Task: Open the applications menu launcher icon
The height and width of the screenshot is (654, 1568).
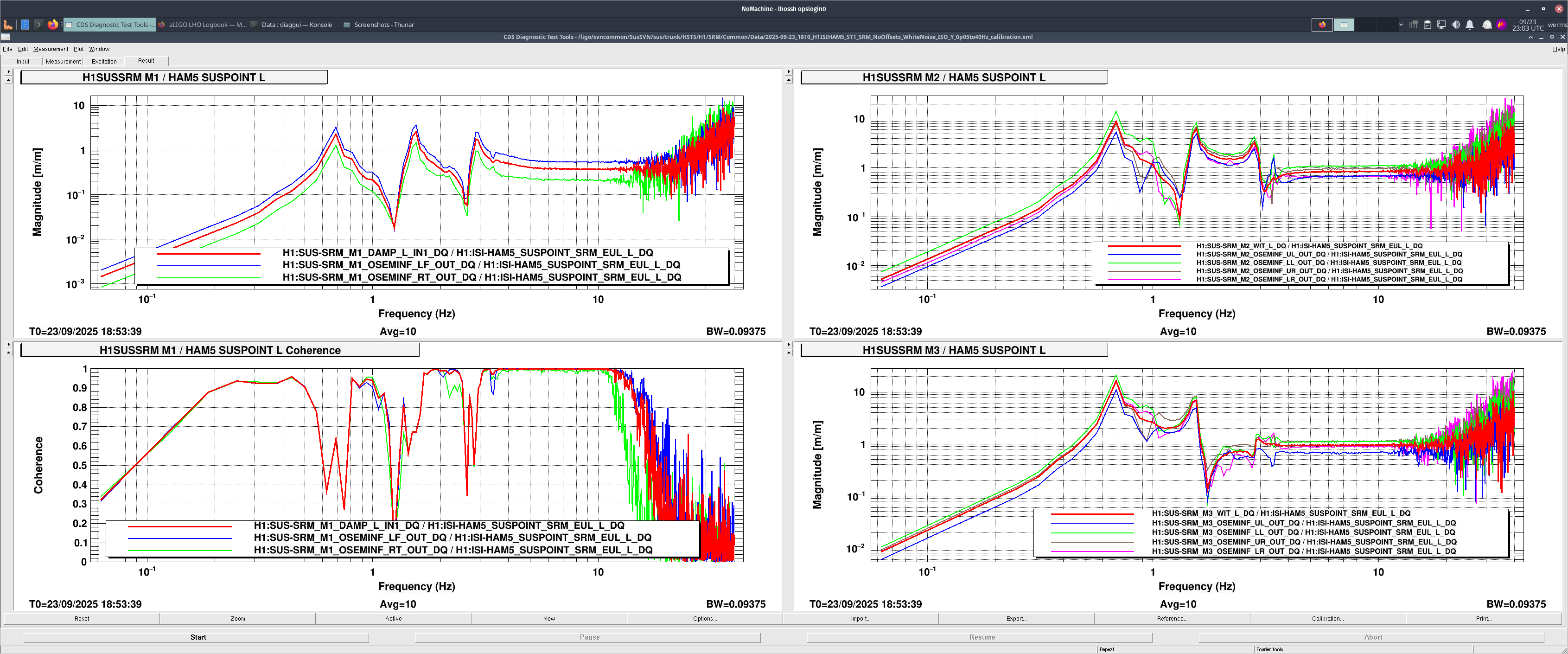Action: coord(8,25)
